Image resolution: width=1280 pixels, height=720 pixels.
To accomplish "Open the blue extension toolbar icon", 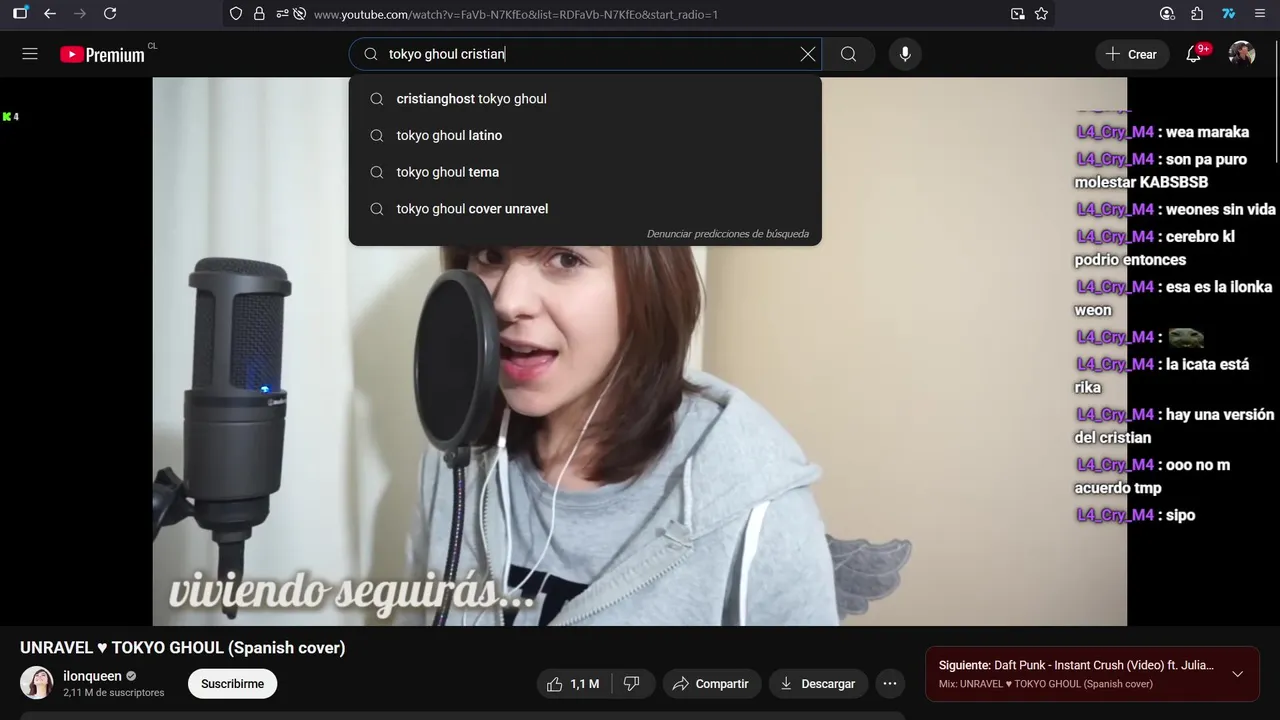I will tap(1228, 14).
